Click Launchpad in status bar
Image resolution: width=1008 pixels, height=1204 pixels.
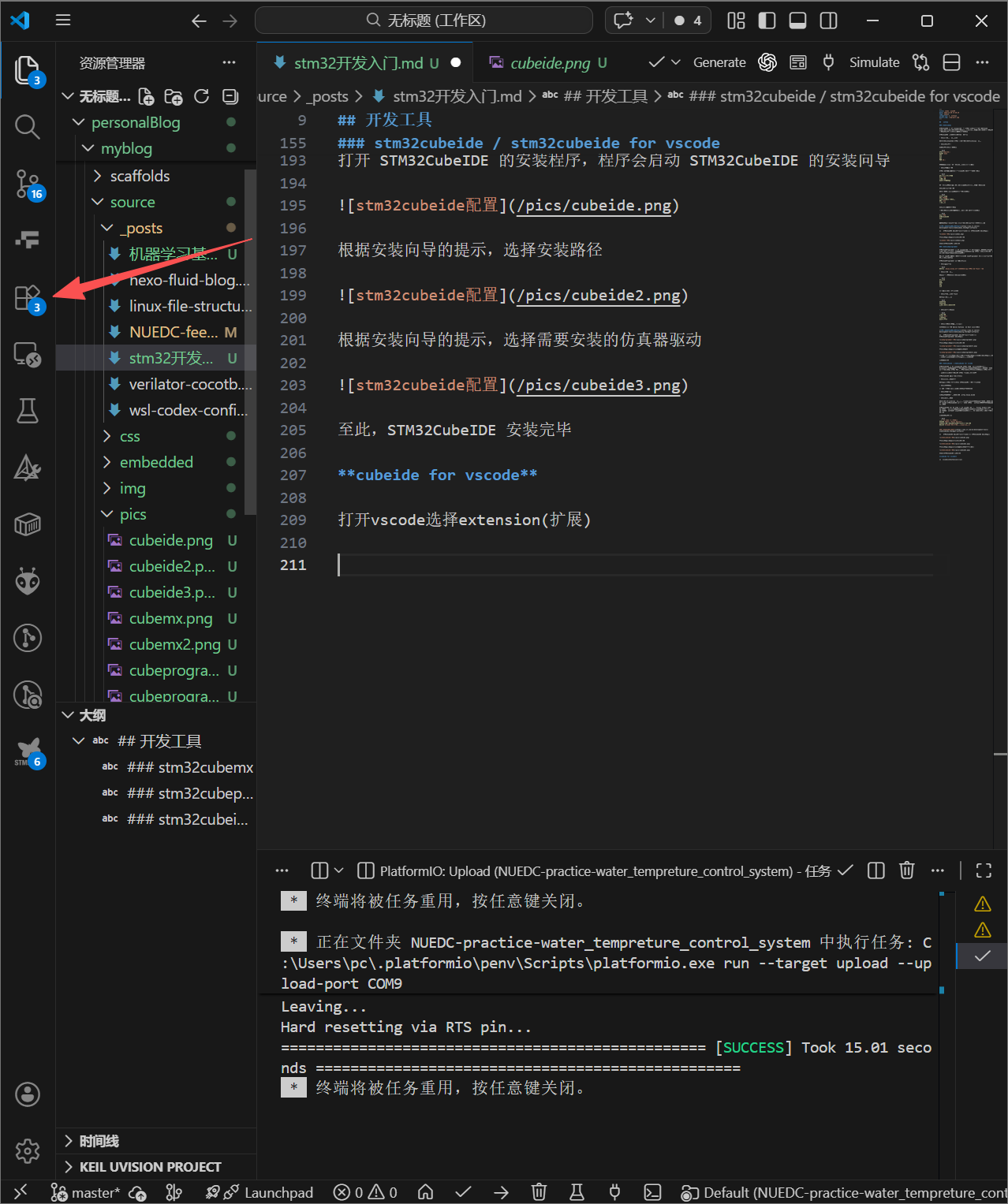278,1192
